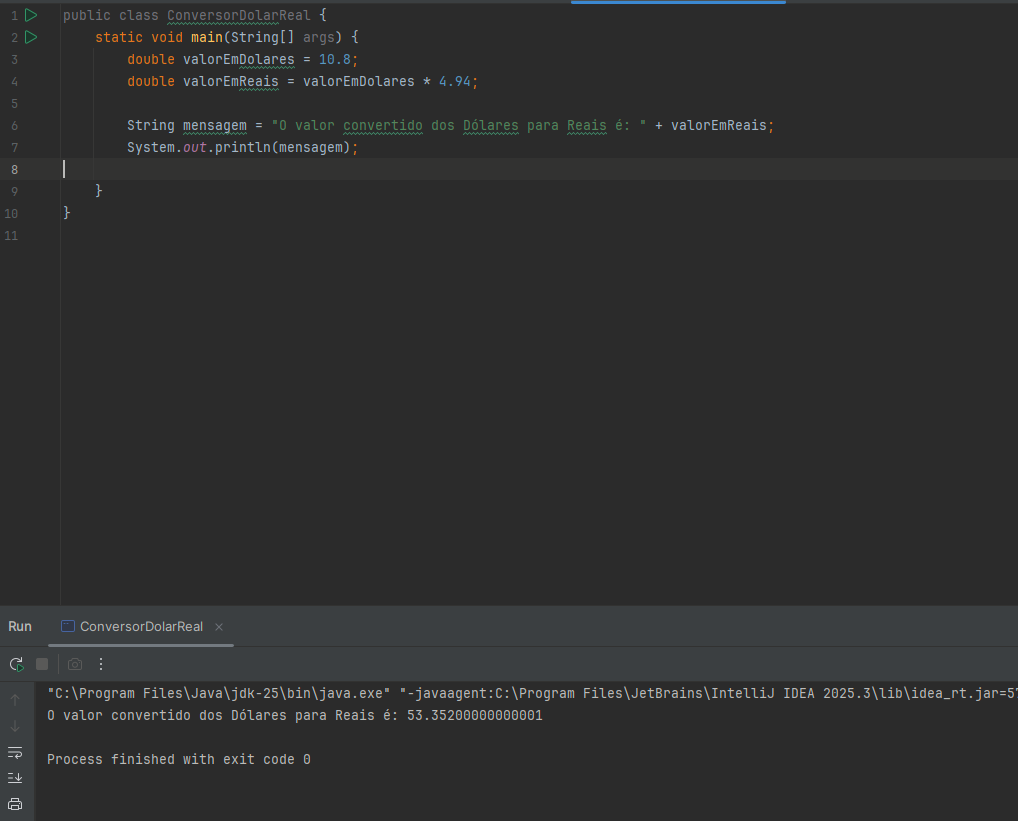The width and height of the screenshot is (1018, 821).
Task: Click the class name ConversorDolarReal in code
Action: click(x=239, y=15)
